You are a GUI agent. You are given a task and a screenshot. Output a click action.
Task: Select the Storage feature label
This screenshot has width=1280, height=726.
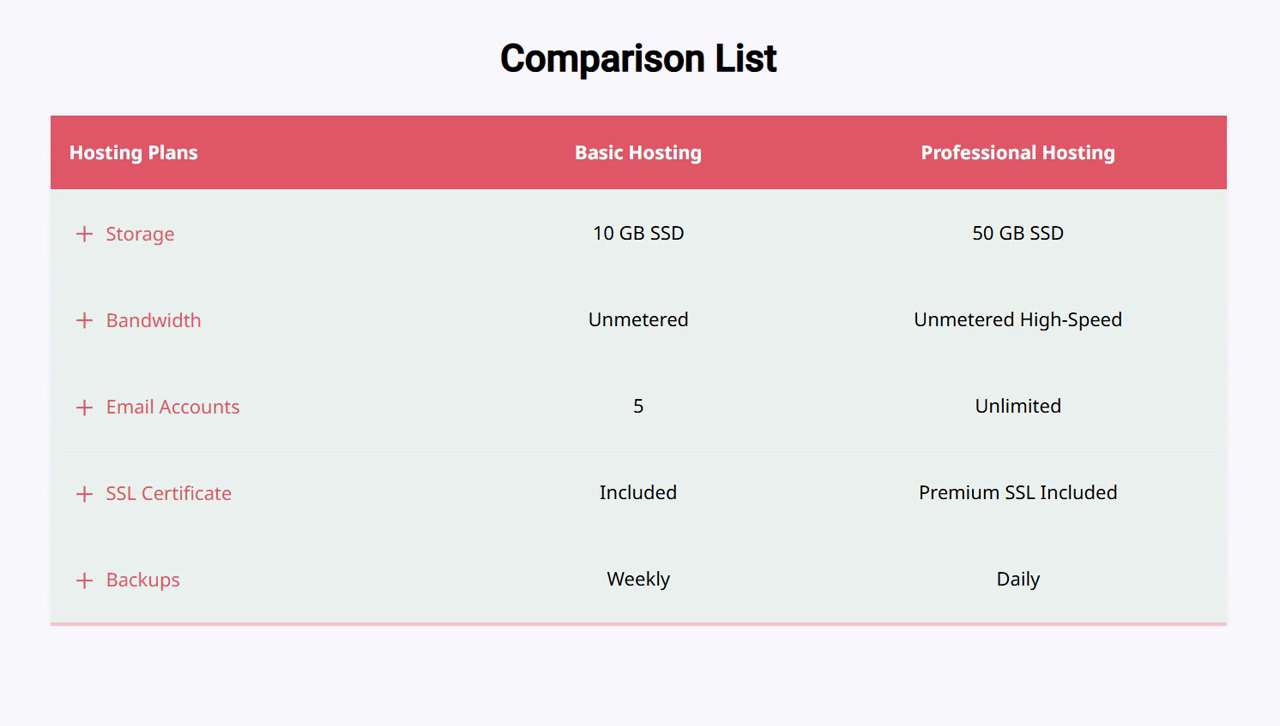[140, 234]
